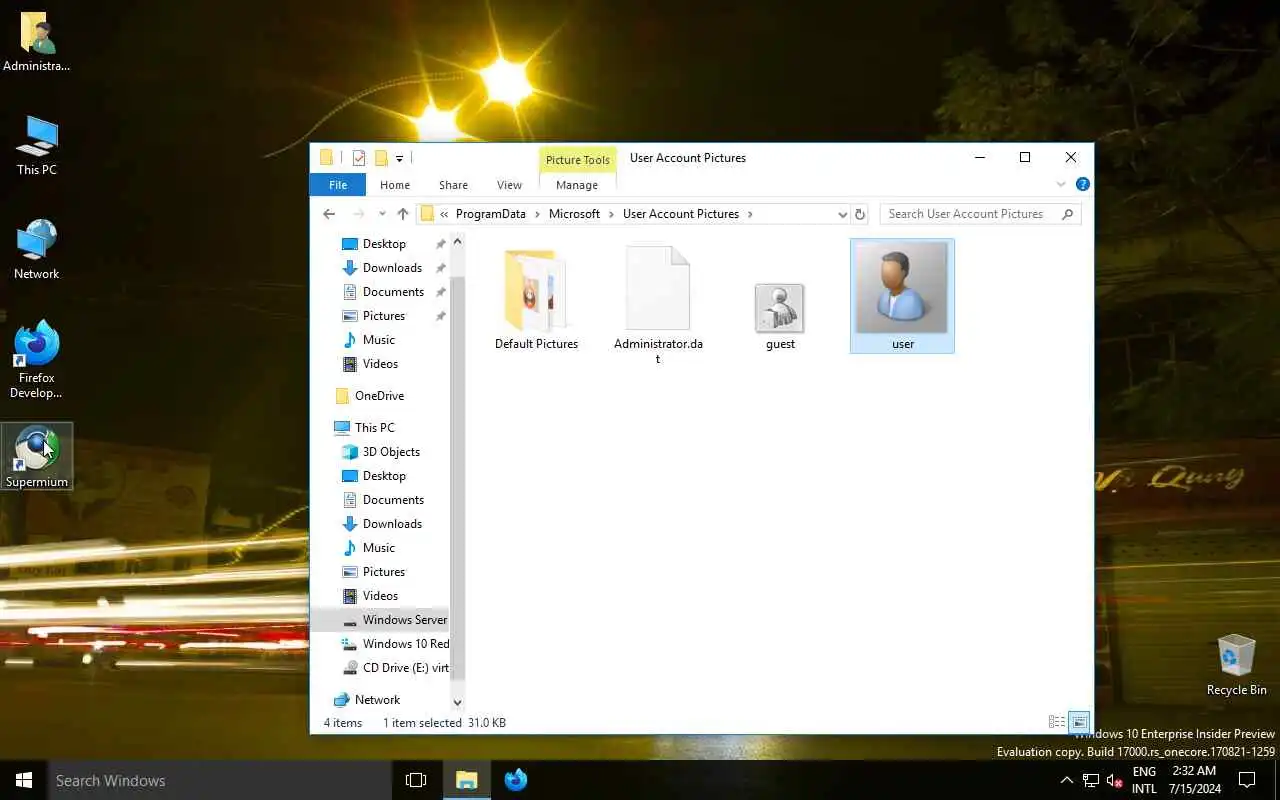
Task: Select the Administrator.dat file icon
Action: tap(658, 288)
